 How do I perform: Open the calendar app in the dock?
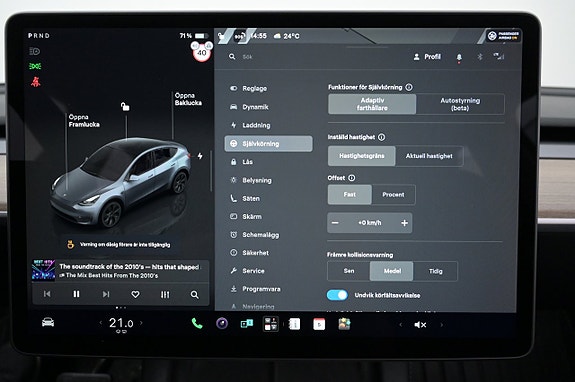319,324
